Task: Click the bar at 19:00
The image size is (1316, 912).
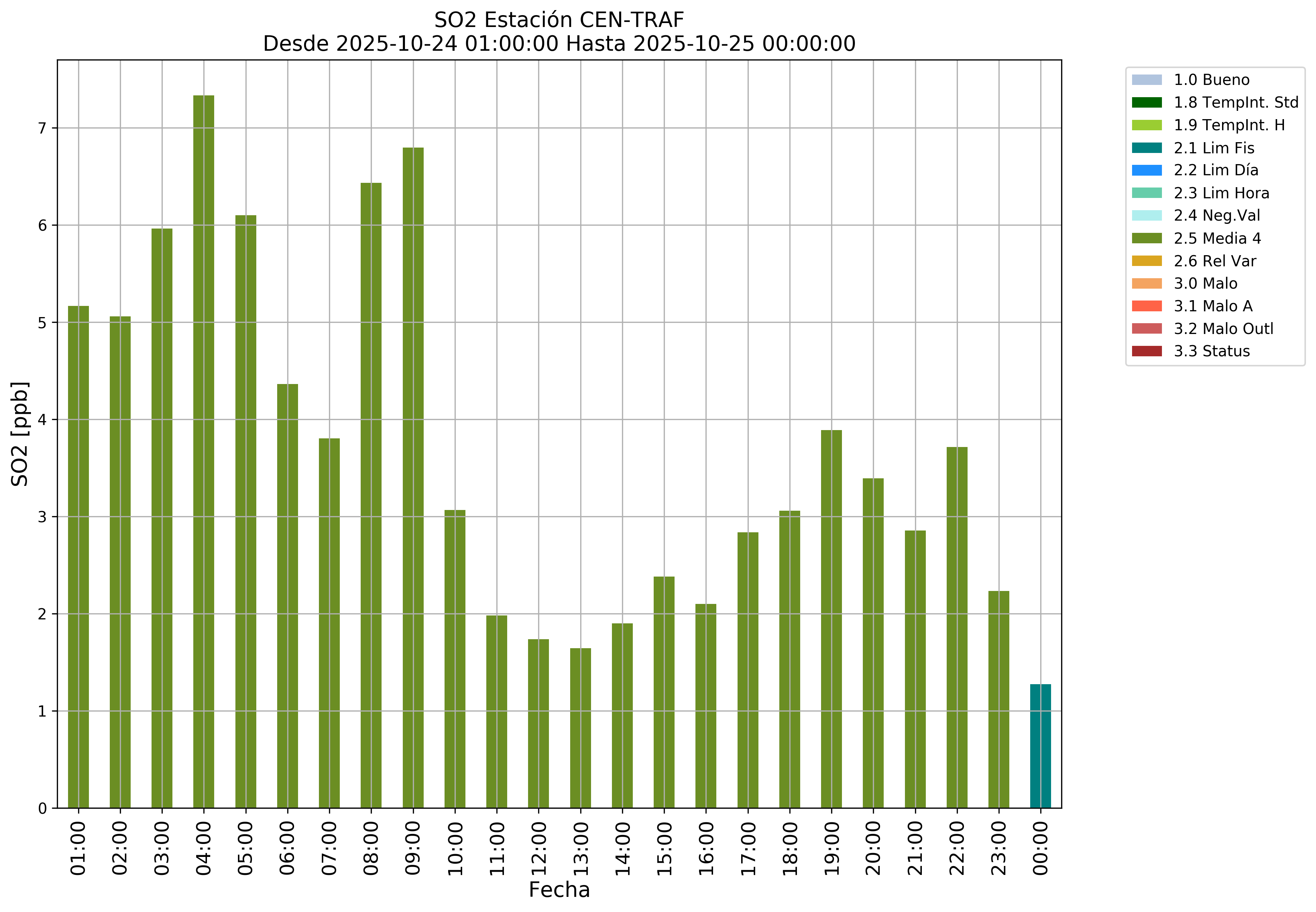Action: point(831,619)
